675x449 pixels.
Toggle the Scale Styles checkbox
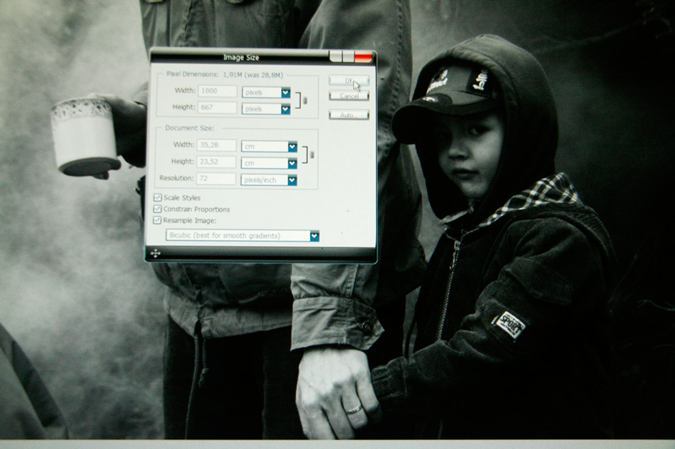pyautogui.click(x=158, y=198)
